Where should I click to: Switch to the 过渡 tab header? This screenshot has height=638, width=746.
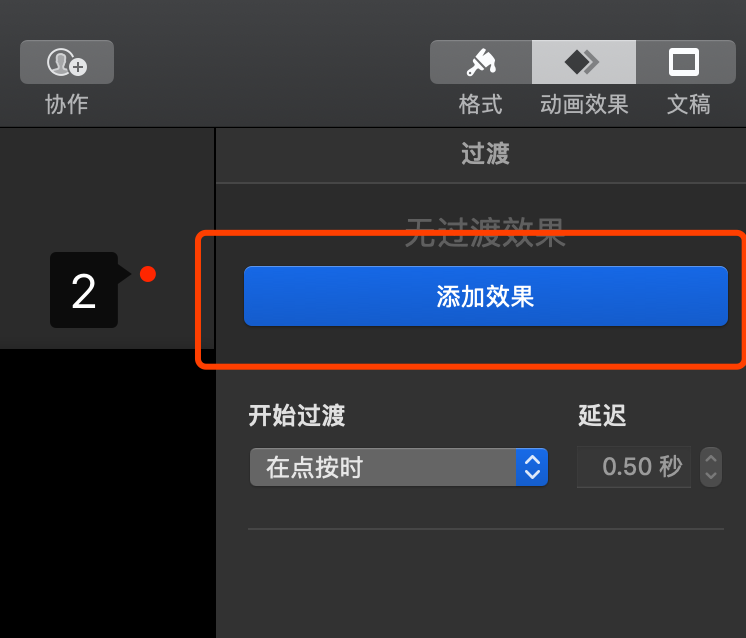485,154
